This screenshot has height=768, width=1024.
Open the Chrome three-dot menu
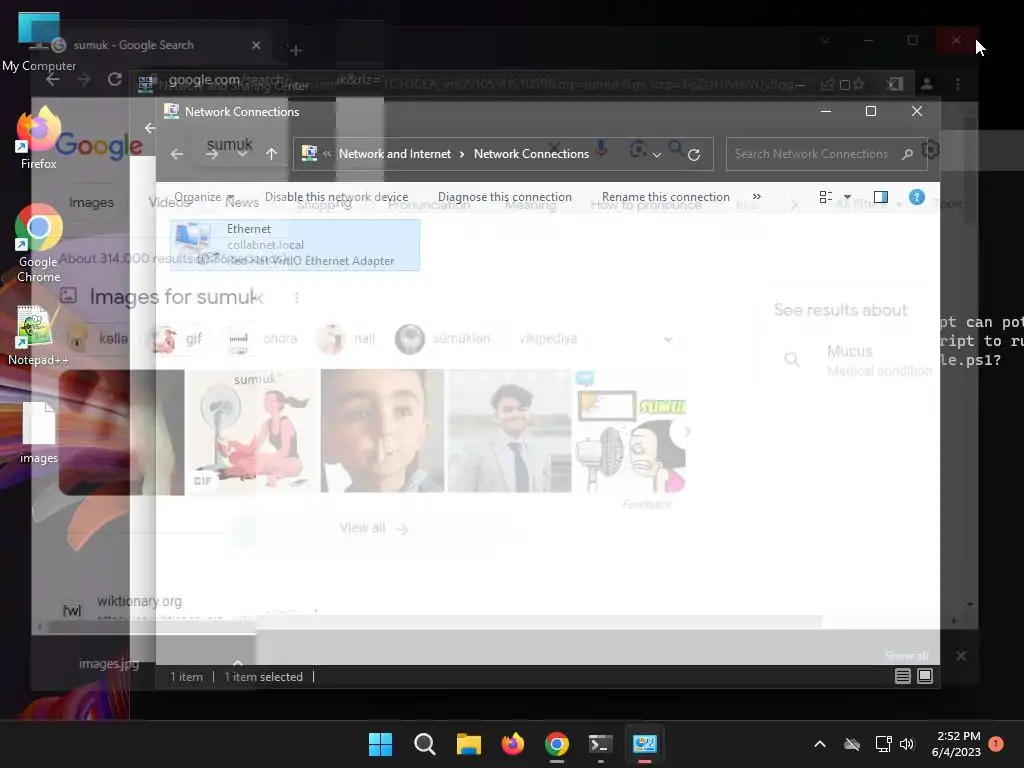[x=957, y=84]
